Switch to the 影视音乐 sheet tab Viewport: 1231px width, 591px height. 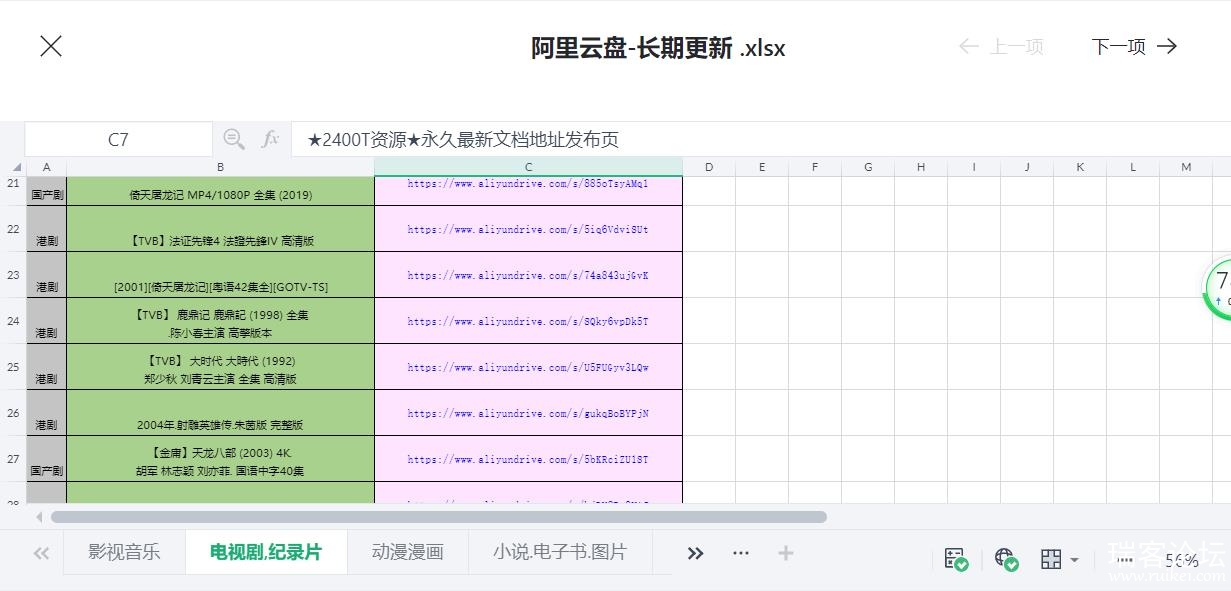124,552
